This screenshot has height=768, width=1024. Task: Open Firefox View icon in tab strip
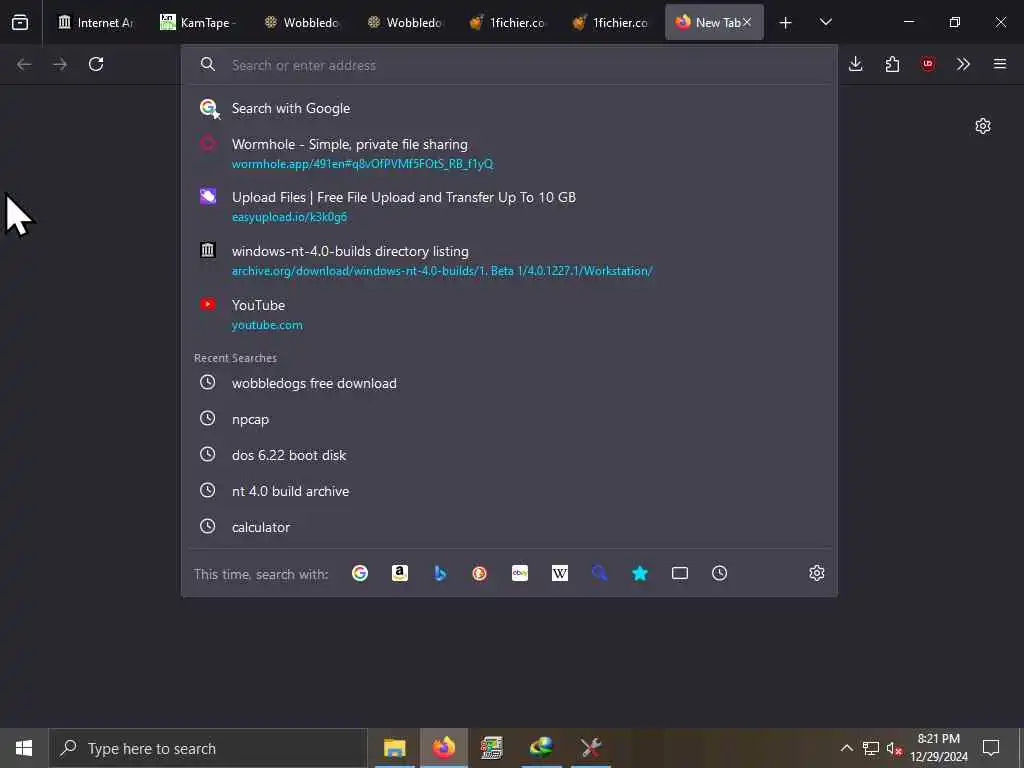[x=20, y=22]
